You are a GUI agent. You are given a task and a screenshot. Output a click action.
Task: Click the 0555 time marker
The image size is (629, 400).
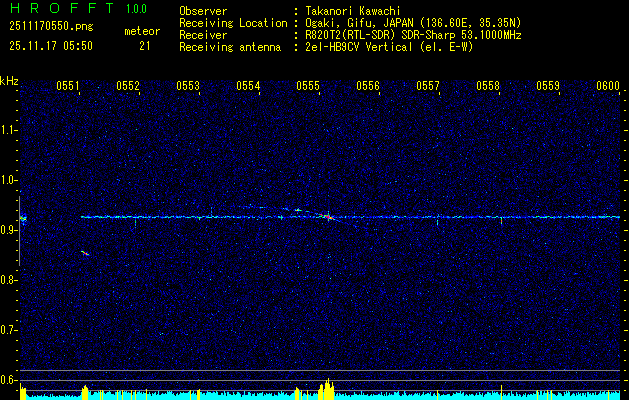(308, 85)
